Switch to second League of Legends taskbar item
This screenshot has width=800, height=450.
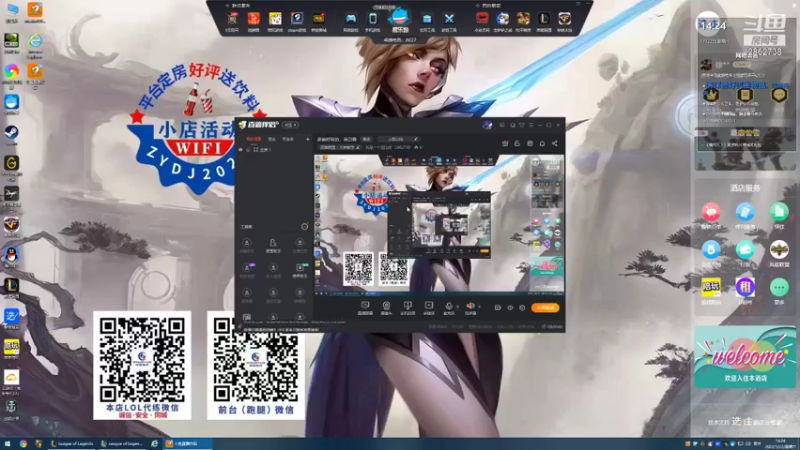tap(122, 444)
